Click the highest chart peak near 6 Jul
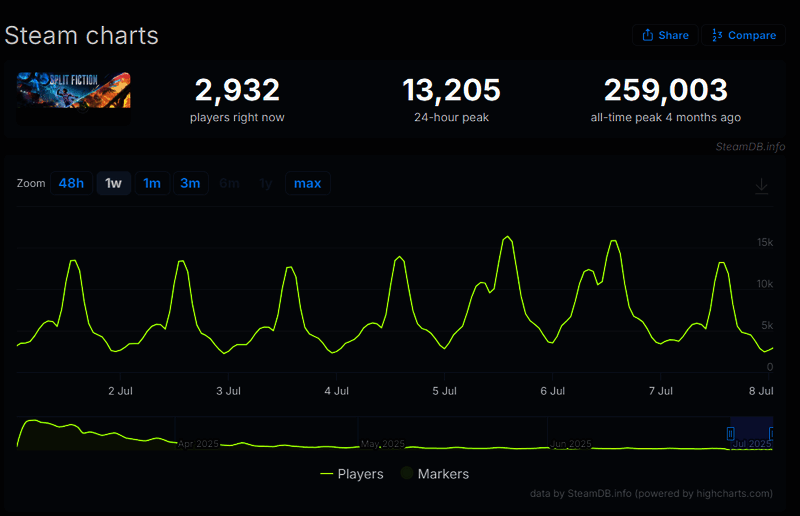 coord(508,237)
